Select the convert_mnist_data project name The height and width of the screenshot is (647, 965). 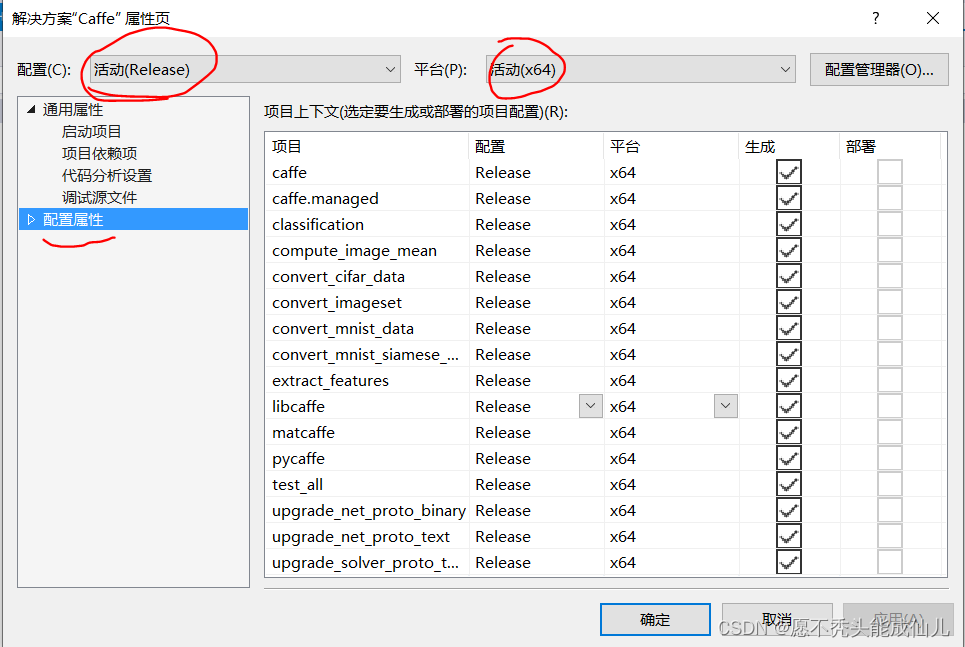tap(343, 329)
